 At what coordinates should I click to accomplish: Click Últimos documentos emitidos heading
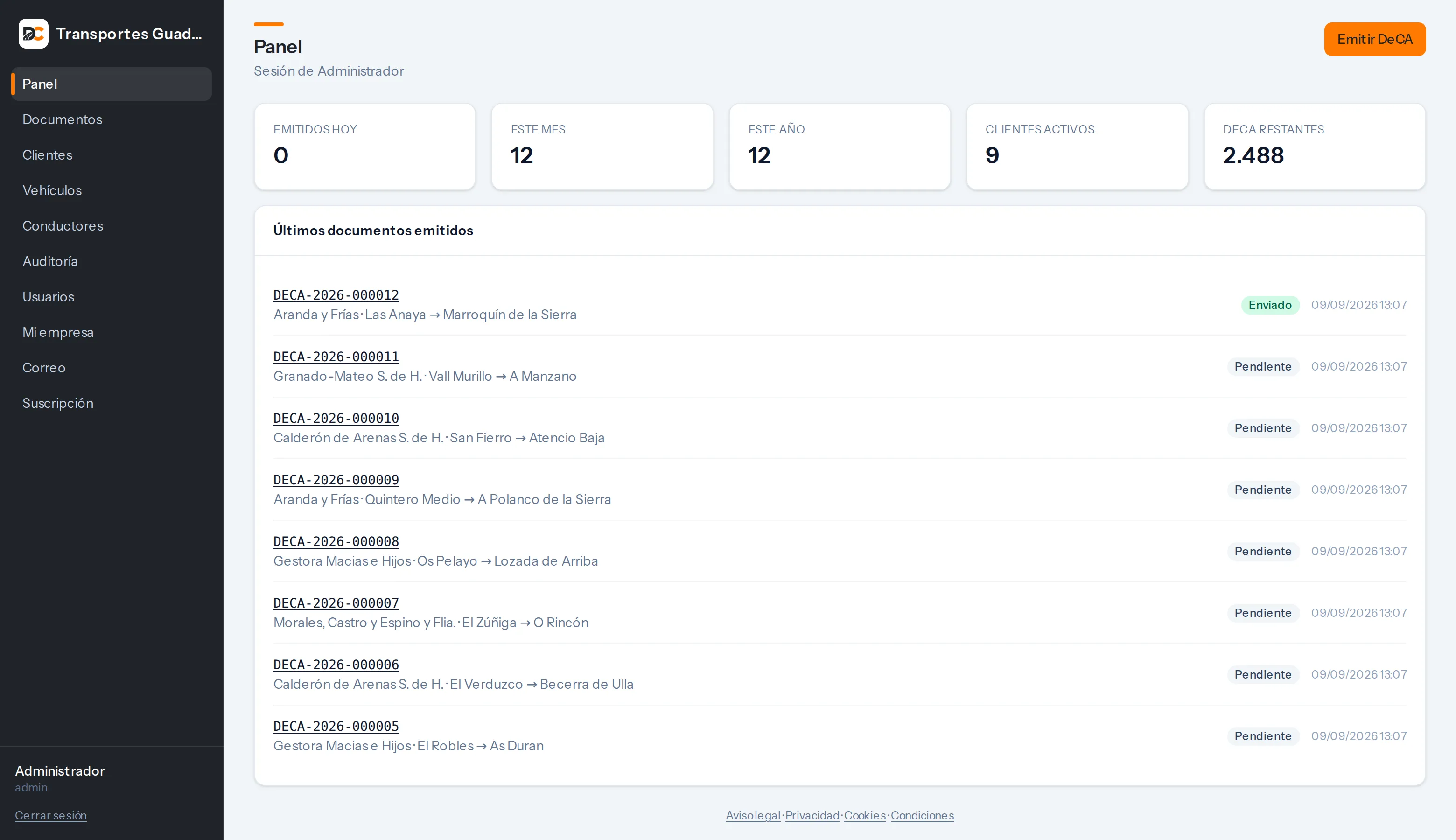(373, 230)
